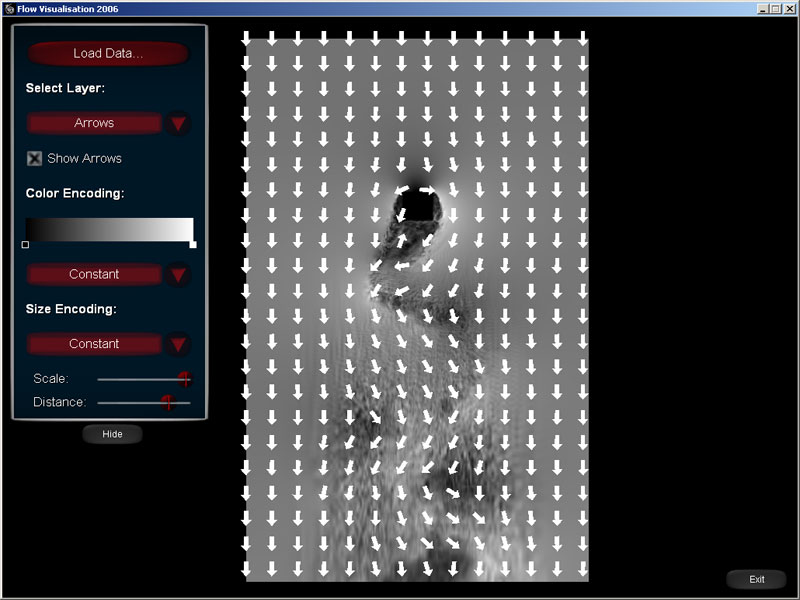Click the Load Data... button

pyautogui.click(x=108, y=54)
